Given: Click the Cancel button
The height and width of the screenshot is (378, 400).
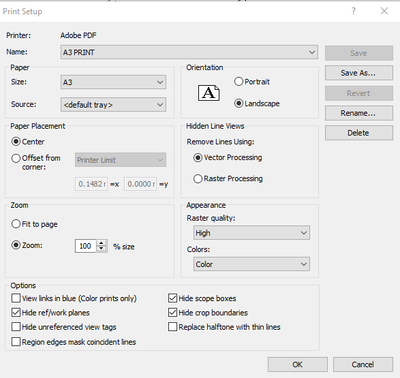Looking at the screenshot, I should point(363,364).
